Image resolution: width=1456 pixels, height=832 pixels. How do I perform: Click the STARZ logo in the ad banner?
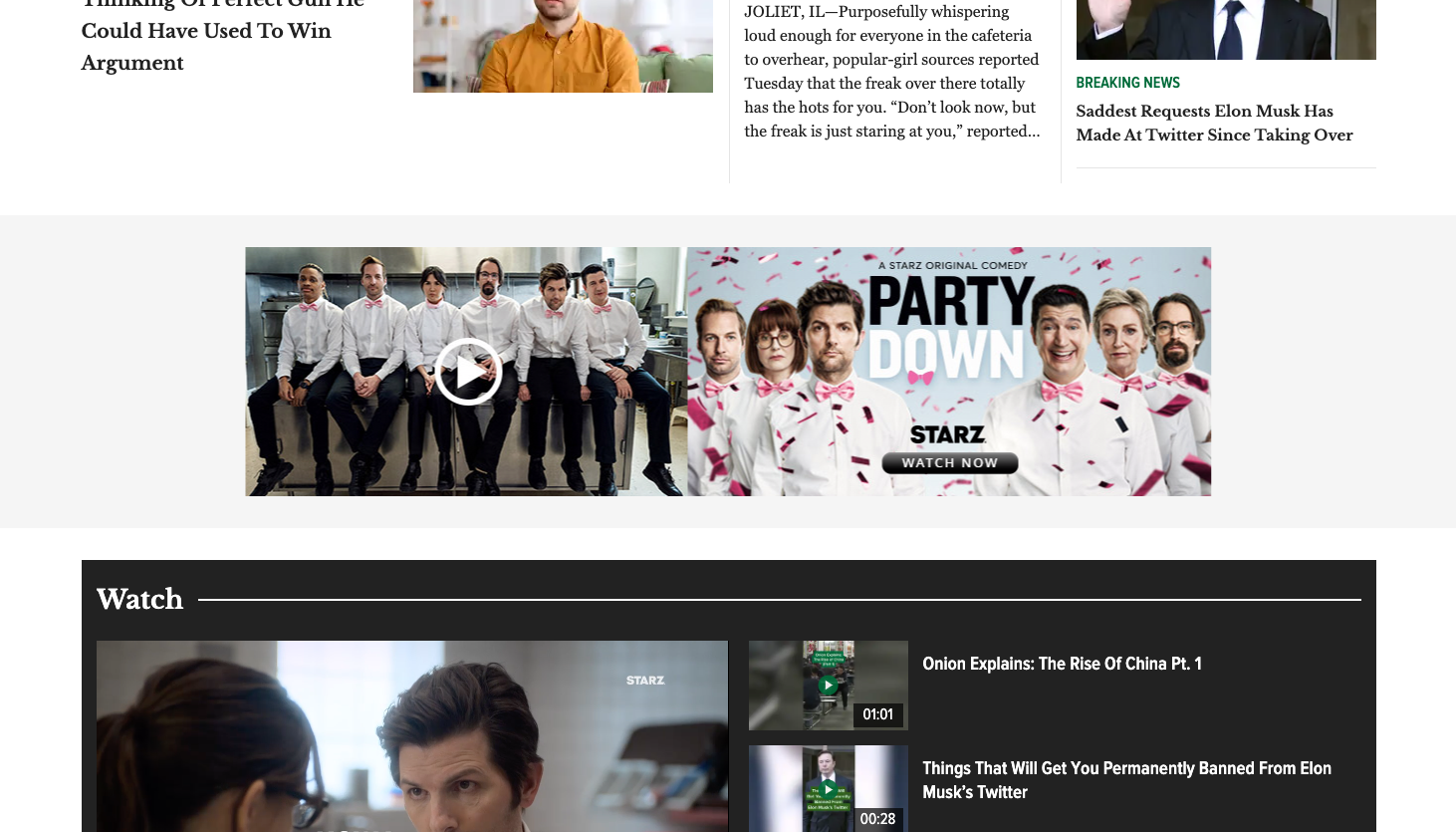948,434
